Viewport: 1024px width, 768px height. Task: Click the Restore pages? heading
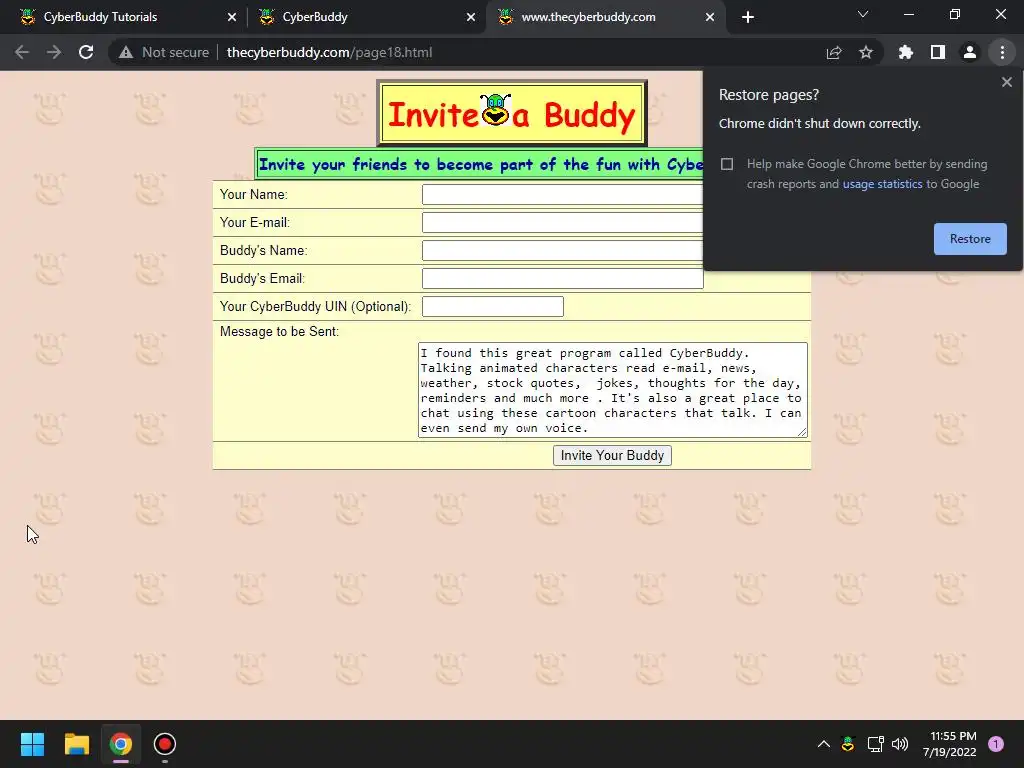click(769, 95)
